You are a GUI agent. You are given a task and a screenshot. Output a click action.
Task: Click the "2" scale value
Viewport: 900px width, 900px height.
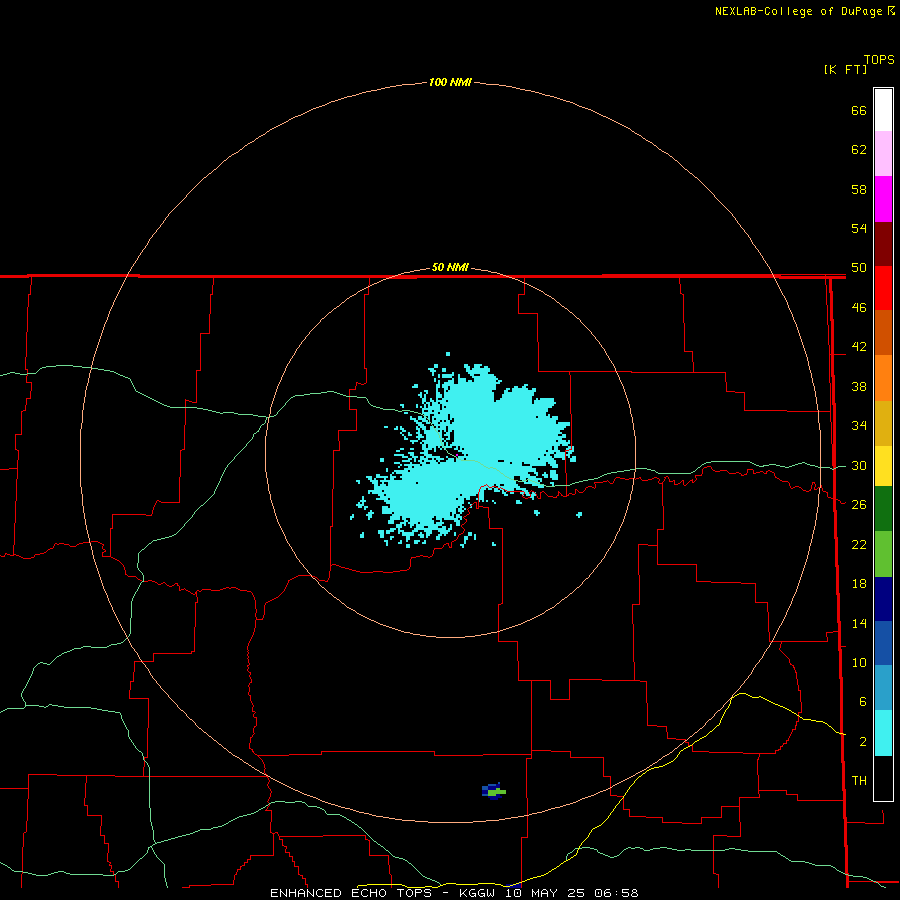click(862, 742)
